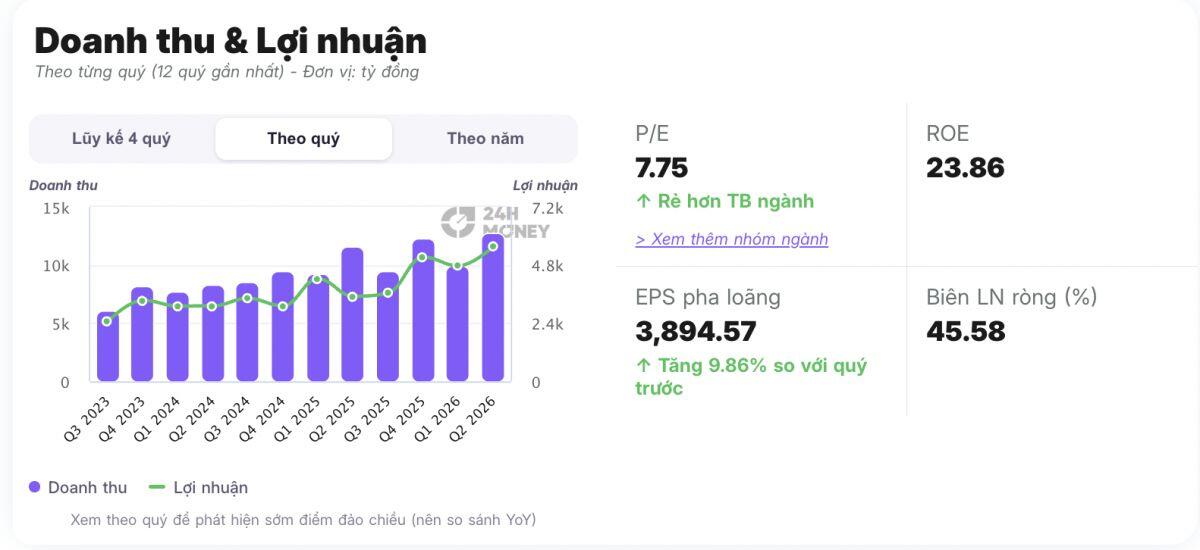1200x550 pixels.
Task: Click the Q2 2025 revenue bar
Action: (x=352, y=315)
